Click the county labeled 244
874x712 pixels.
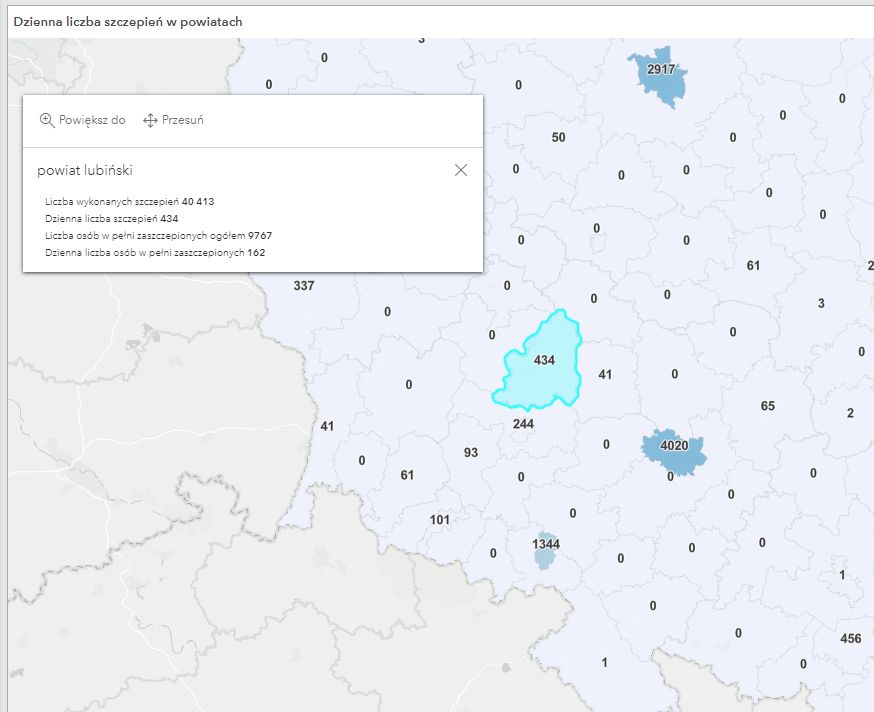tap(523, 424)
